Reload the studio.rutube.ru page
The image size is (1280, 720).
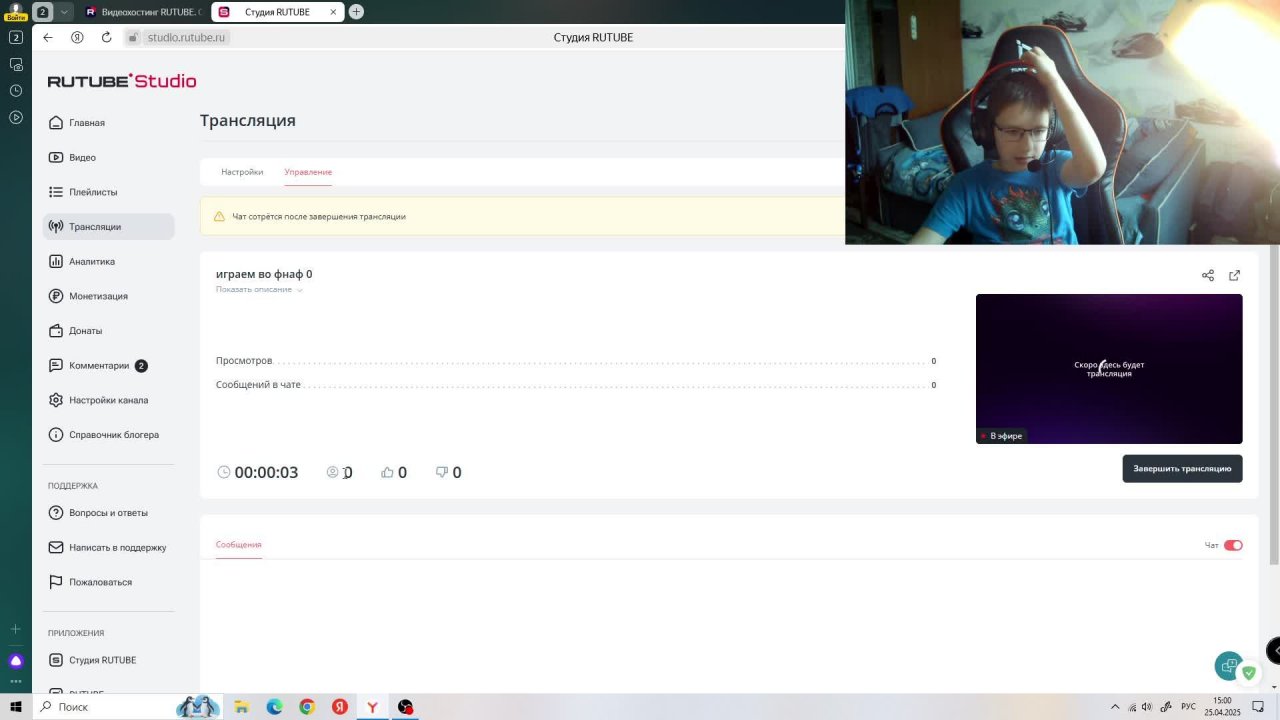[x=106, y=37]
